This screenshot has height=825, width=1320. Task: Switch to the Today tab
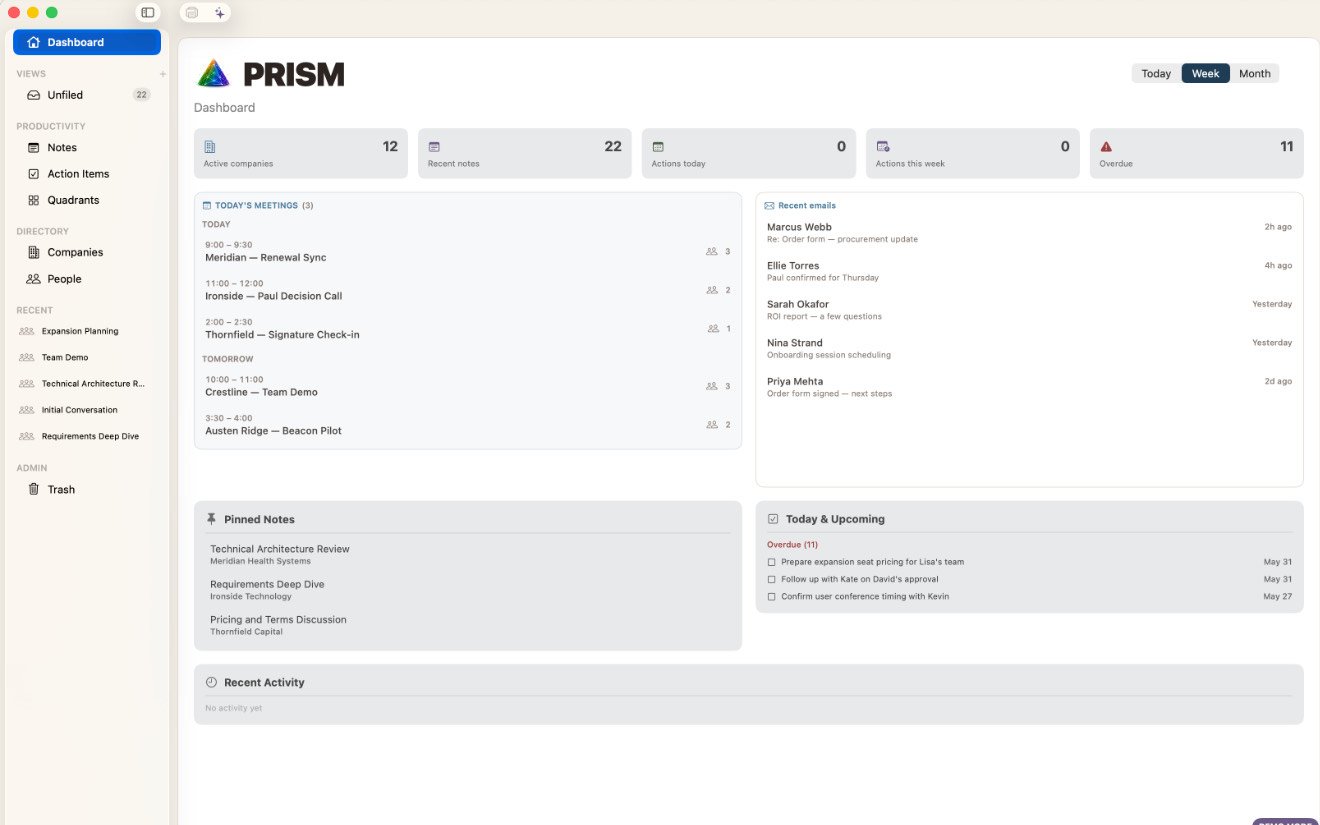[x=1156, y=74]
